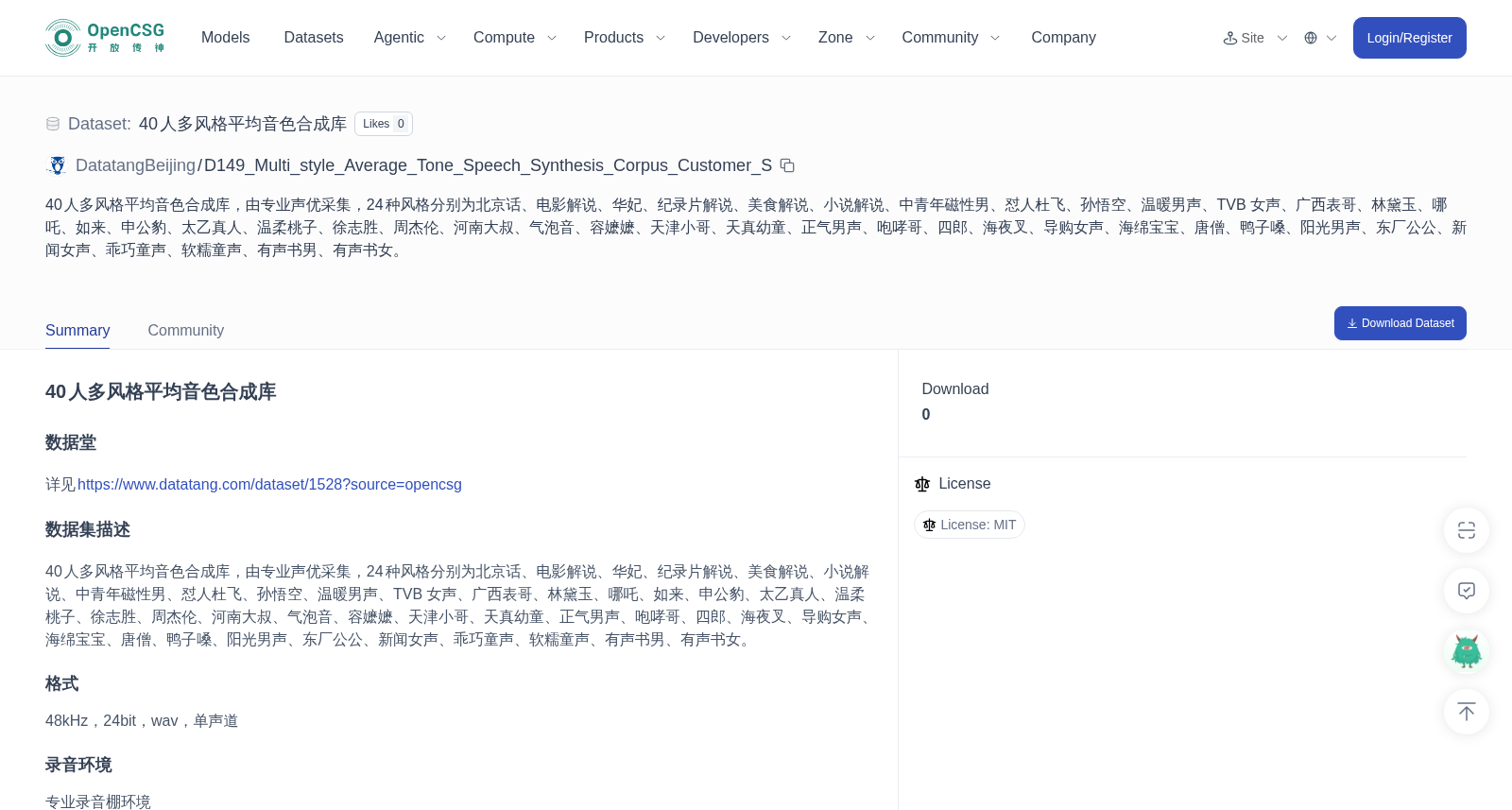Open the globe language selector
Viewport: 1512px width, 810px height.
[1320, 38]
